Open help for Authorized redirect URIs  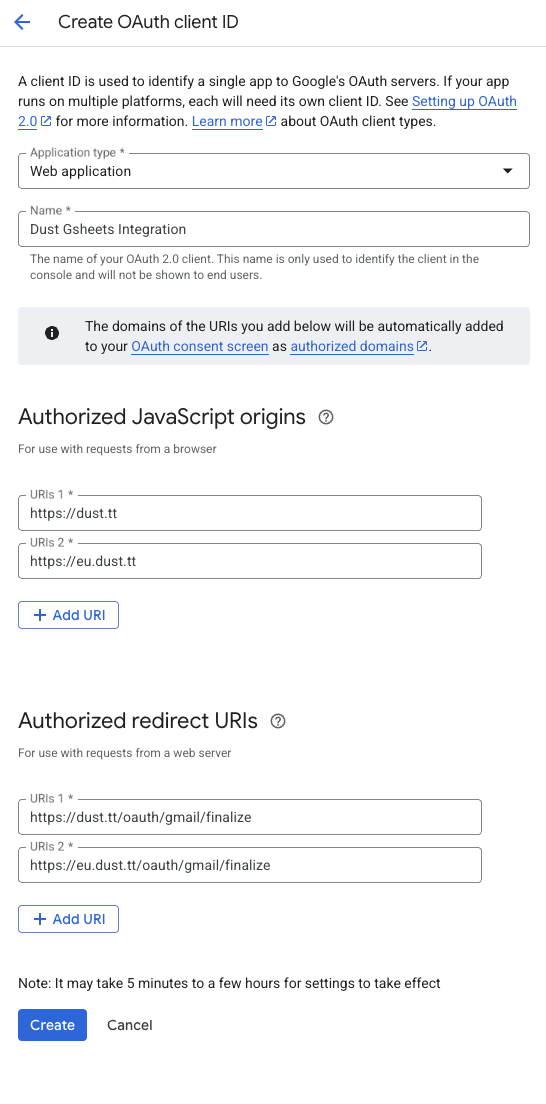pyautogui.click(x=278, y=721)
